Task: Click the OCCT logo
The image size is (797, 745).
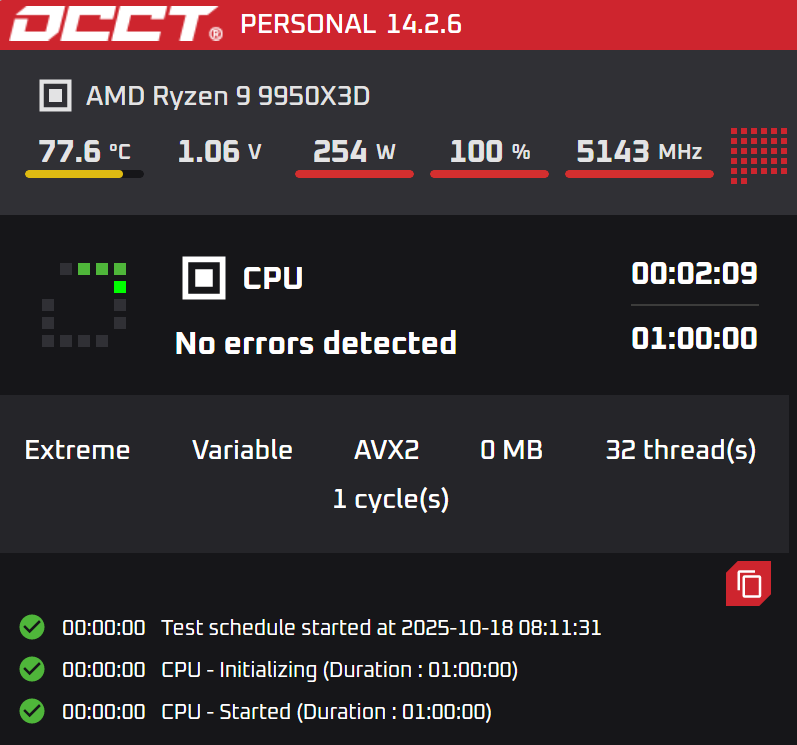Action: [x=116, y=24]
